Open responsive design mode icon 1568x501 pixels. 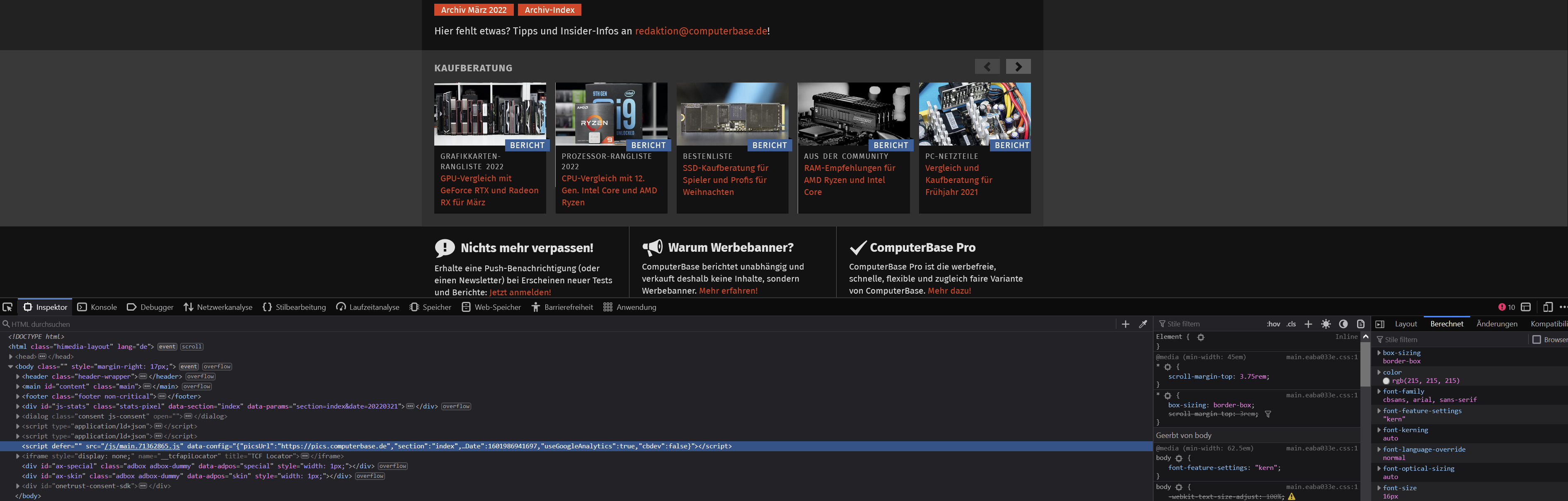[1548, 307]
